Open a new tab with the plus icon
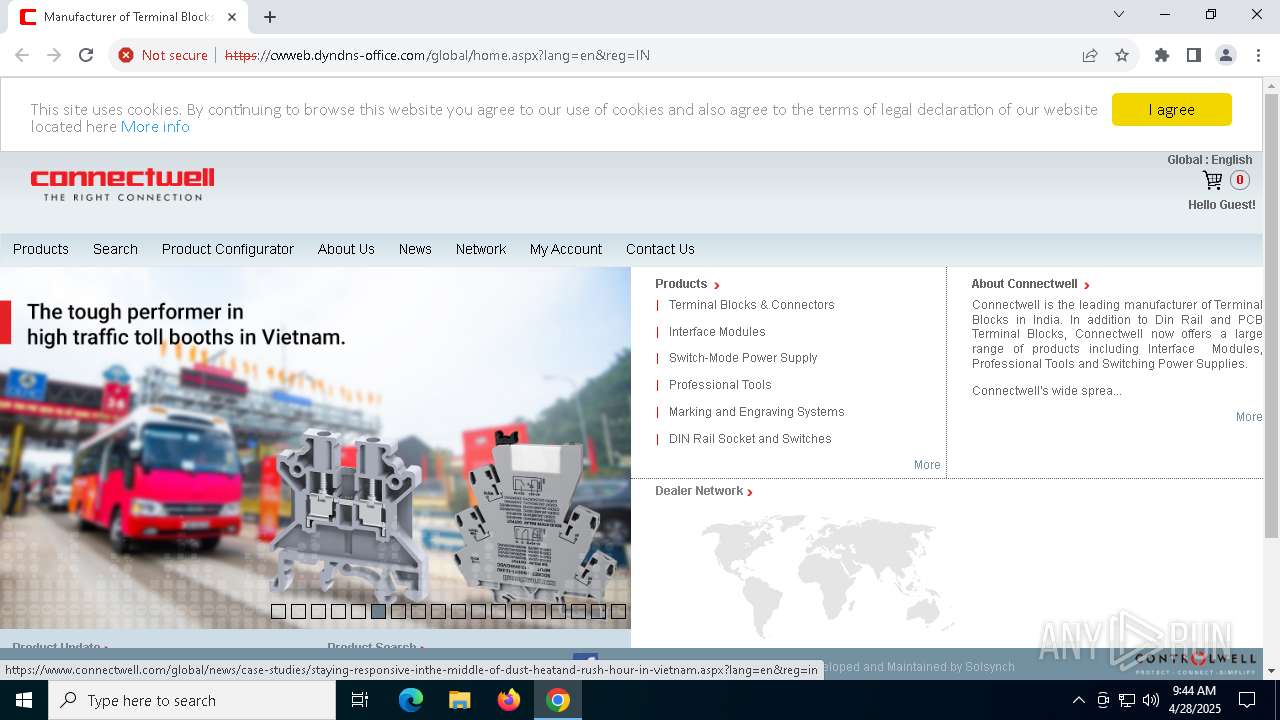Viewport: 1280px width, 720px height. coord(270,17)
